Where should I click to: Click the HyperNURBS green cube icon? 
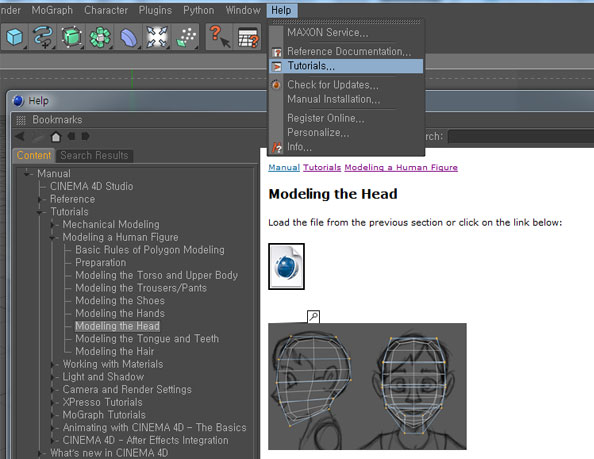pos(71,37)
